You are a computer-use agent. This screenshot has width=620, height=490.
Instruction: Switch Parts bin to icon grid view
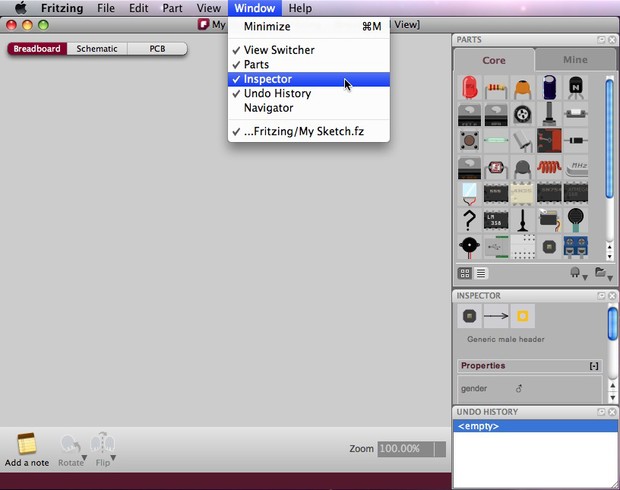click(x=465, y=273)
